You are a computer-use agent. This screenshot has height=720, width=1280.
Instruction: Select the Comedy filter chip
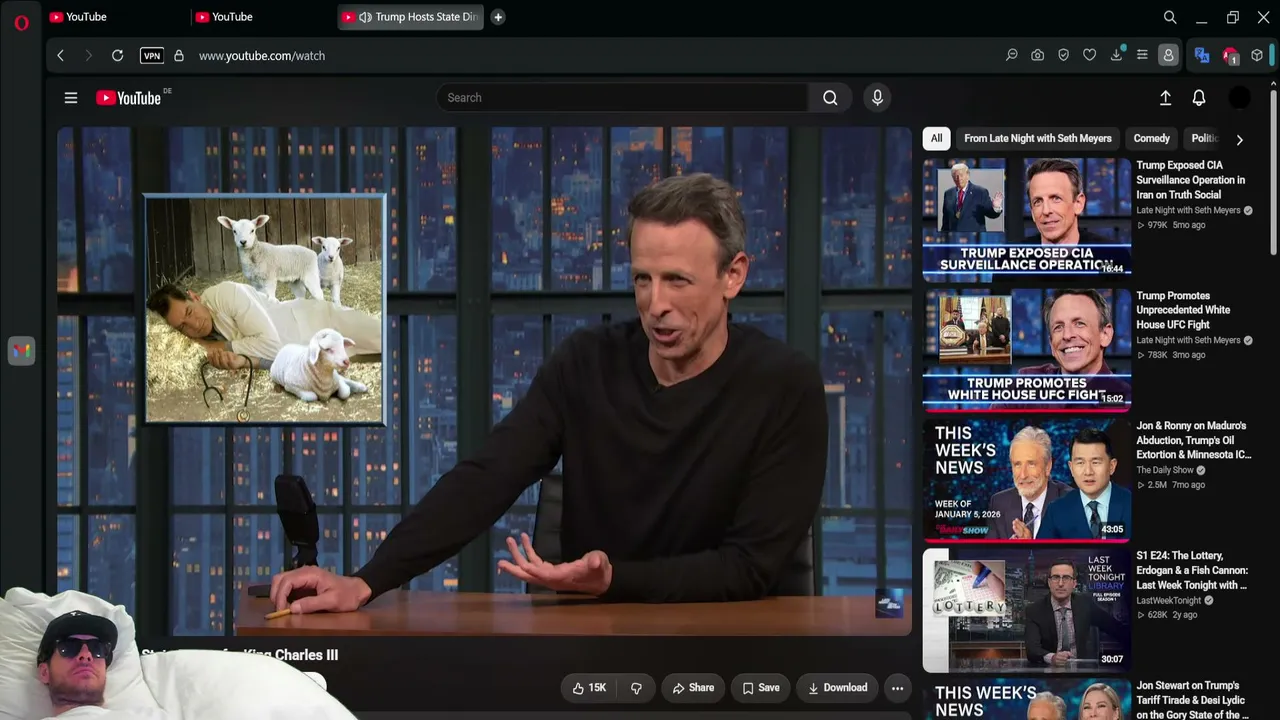pyautogui.click(x=1151, y=138)
